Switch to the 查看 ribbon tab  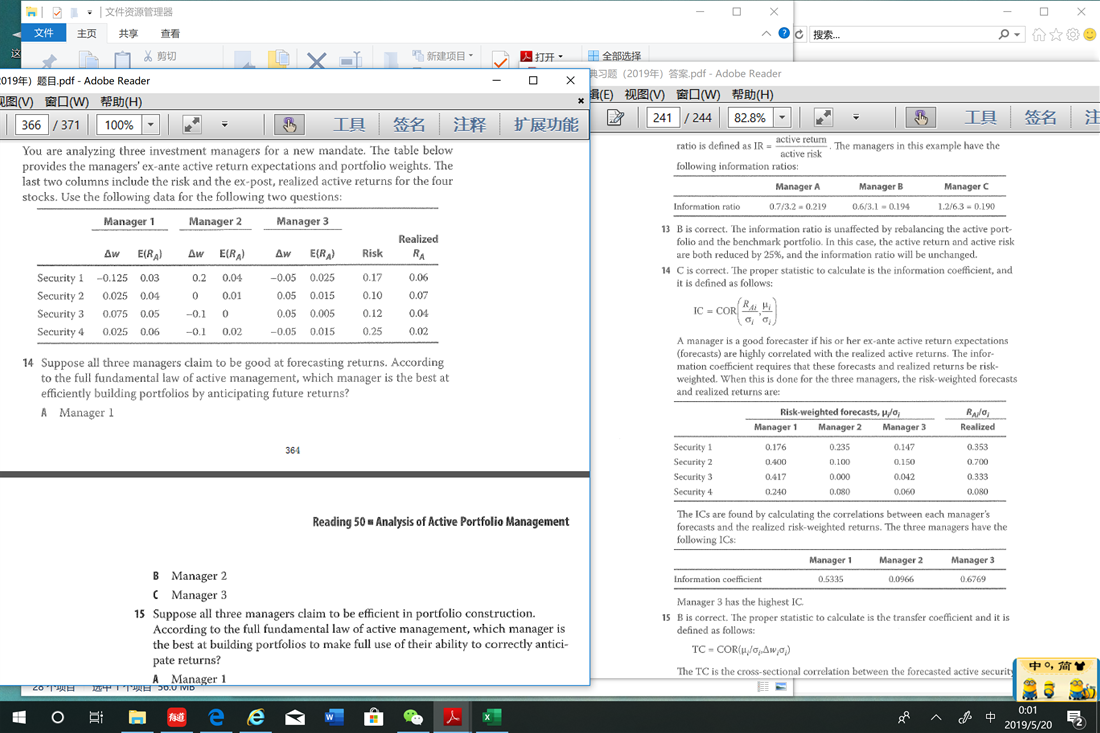click(x=170, y=34)
